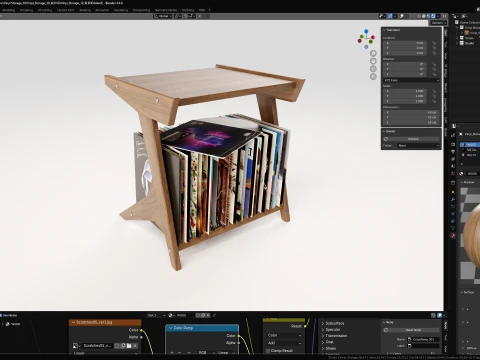
Task: Open the Folder dropdown in Details panel
Action: [x=419, y=146]
